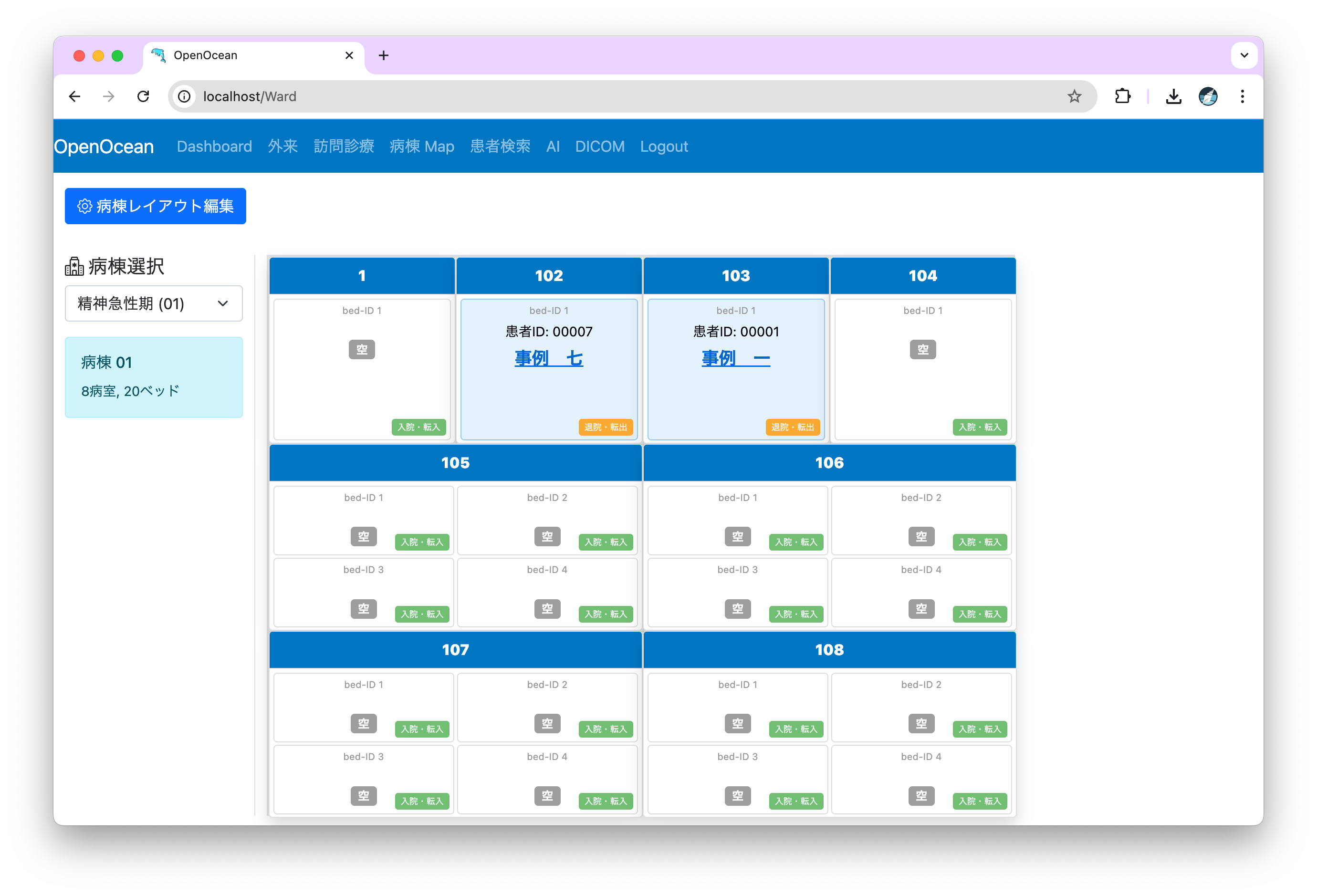The image size is (1317, 896).
Task: Open the downloads icon in the toolbar
Action: coord(1173,96)
